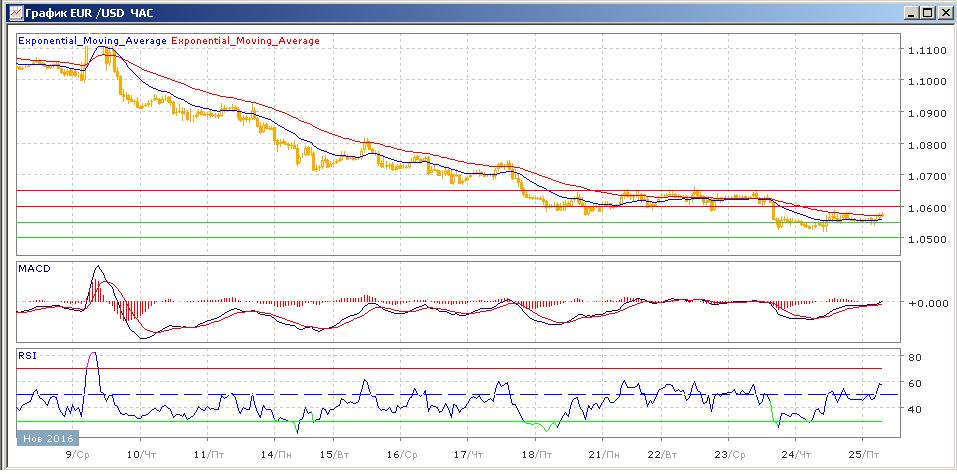
Task: Click the 80 level on RSI scale
Action: 914,357
